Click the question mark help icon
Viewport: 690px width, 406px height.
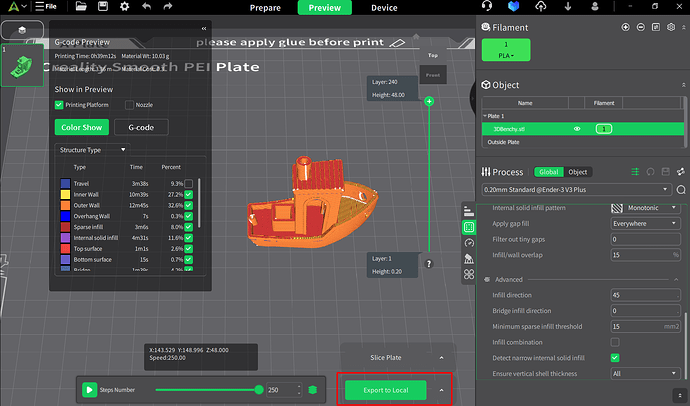(x=429, y=264)
